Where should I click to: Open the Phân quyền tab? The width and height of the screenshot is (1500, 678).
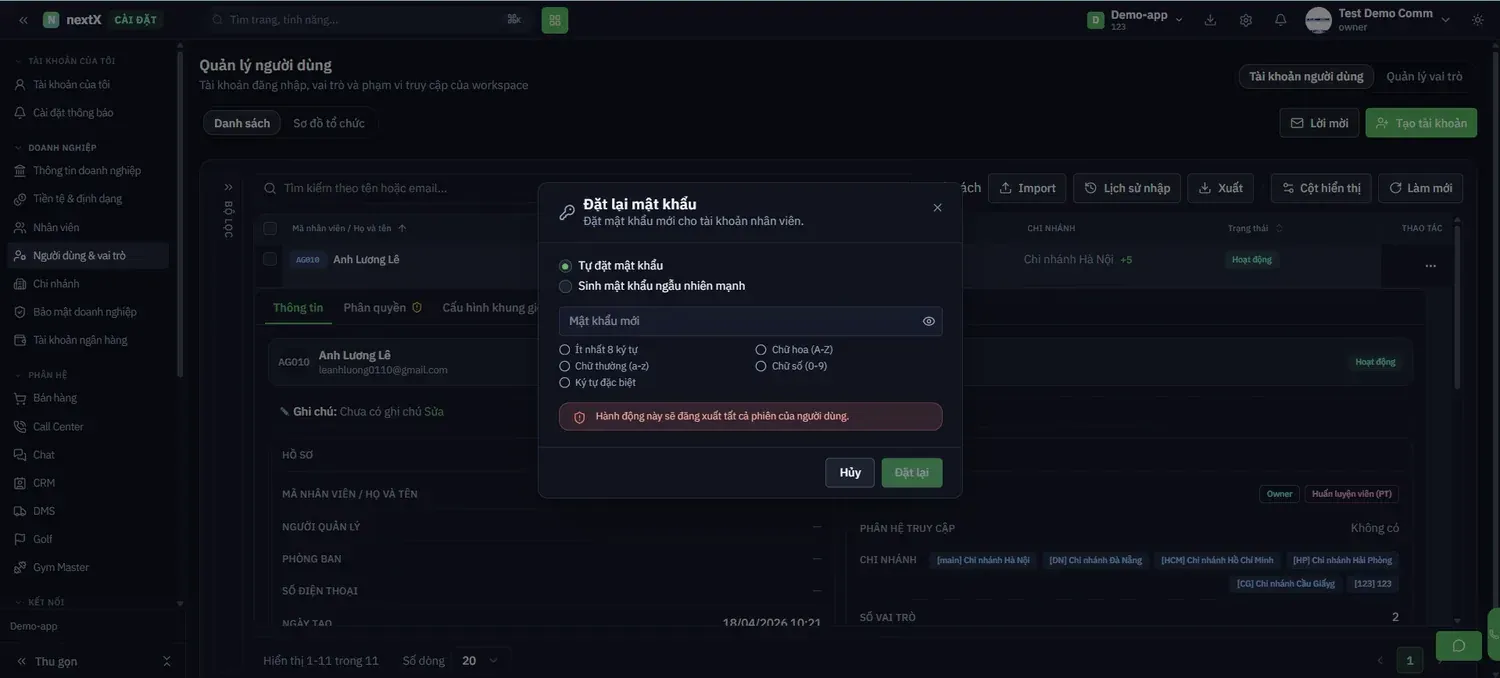click(x=383, y=307)
